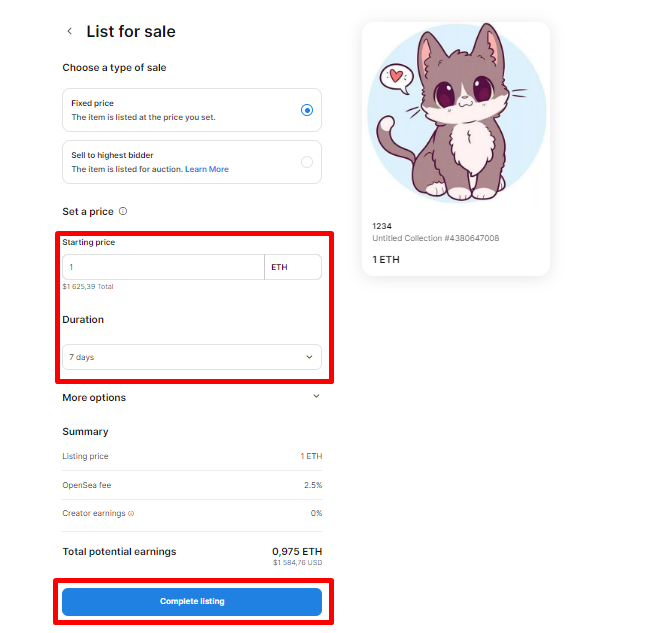The image size is (666, 633).
Task: Click the Starting price input field
Action: click(x=163, y=267)
